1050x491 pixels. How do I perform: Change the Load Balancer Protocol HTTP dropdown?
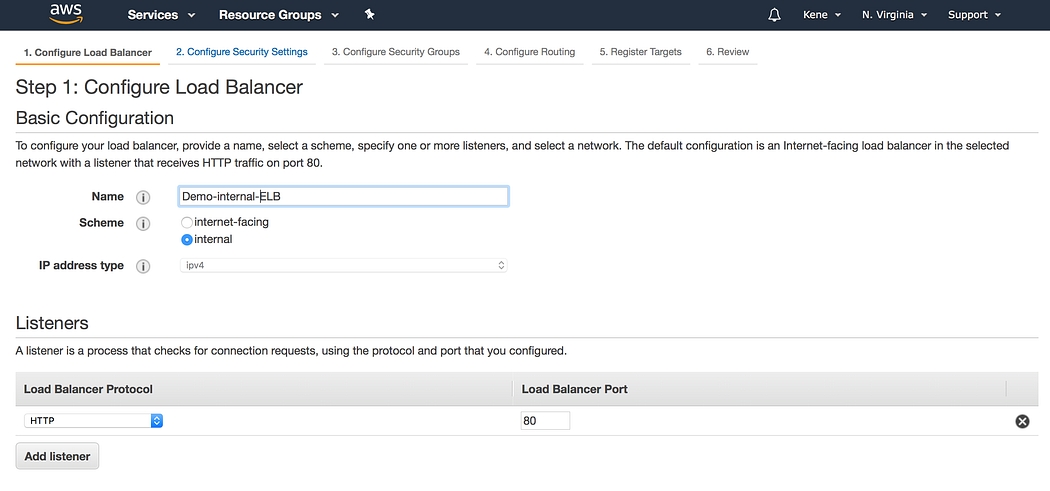coord(94,421)
